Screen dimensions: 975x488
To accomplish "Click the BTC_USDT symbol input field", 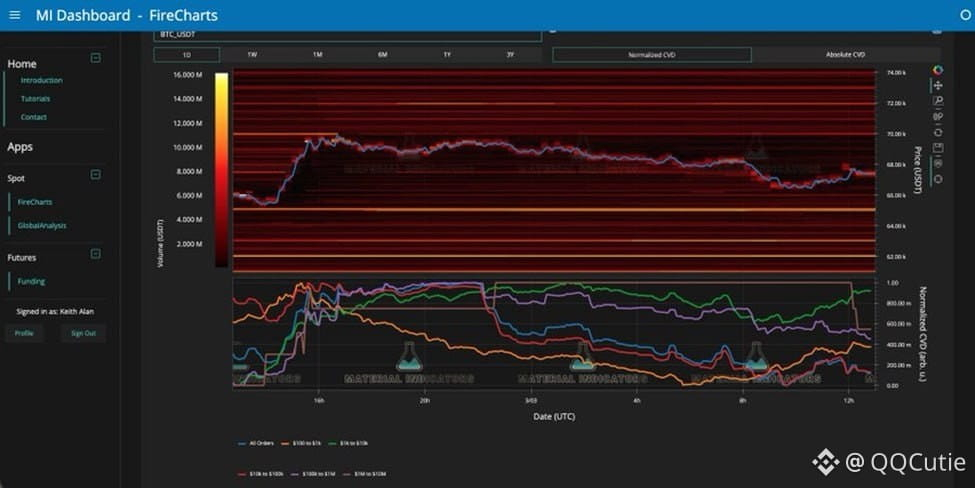I will coord(348,35).
